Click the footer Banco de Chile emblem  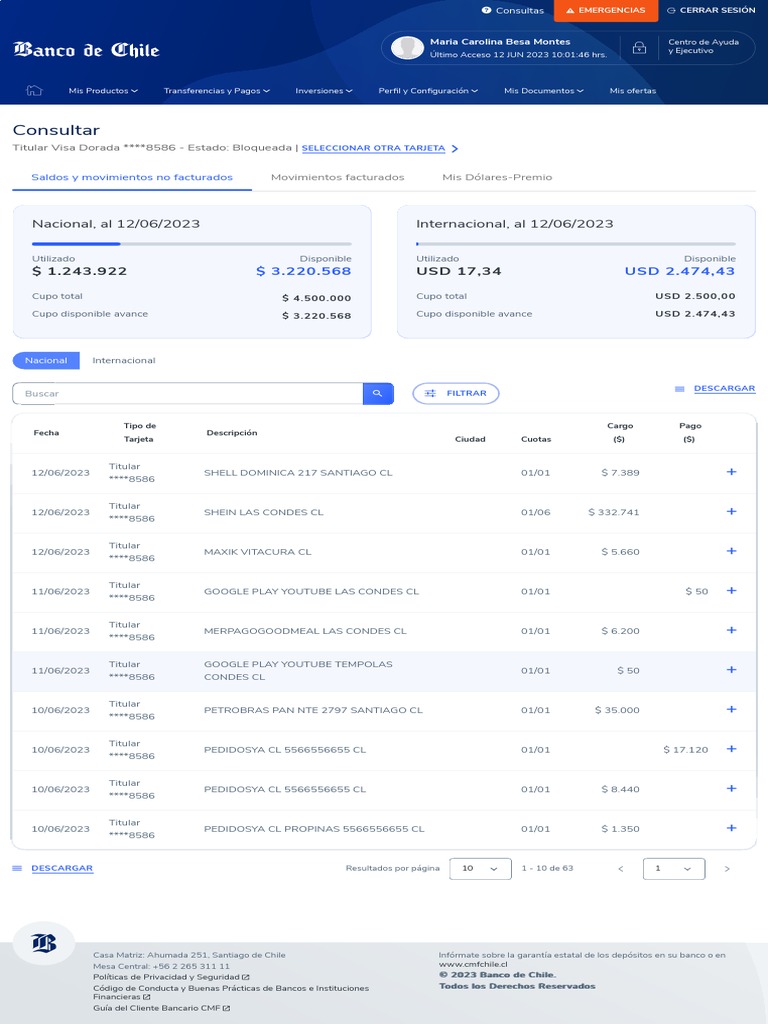tap(44, 943)
